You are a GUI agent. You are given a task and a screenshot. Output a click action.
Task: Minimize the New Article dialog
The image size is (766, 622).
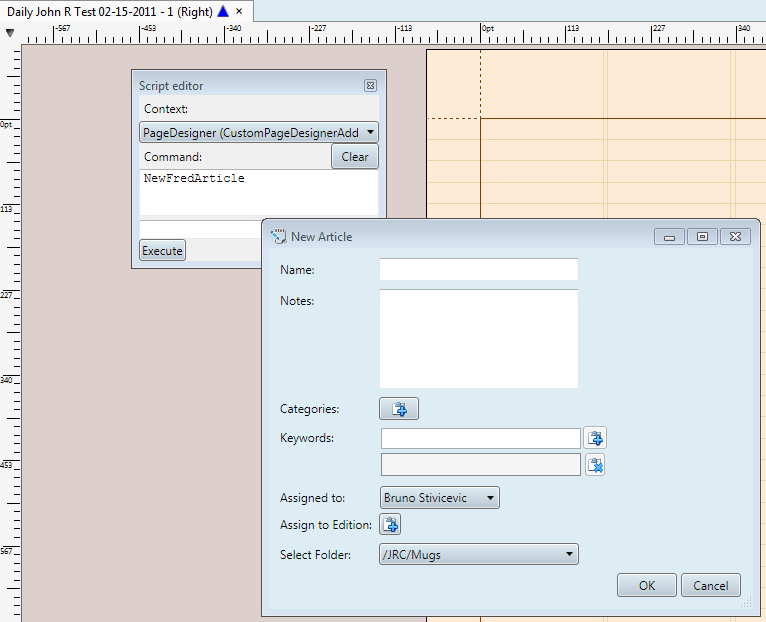[x=669, y=237]
